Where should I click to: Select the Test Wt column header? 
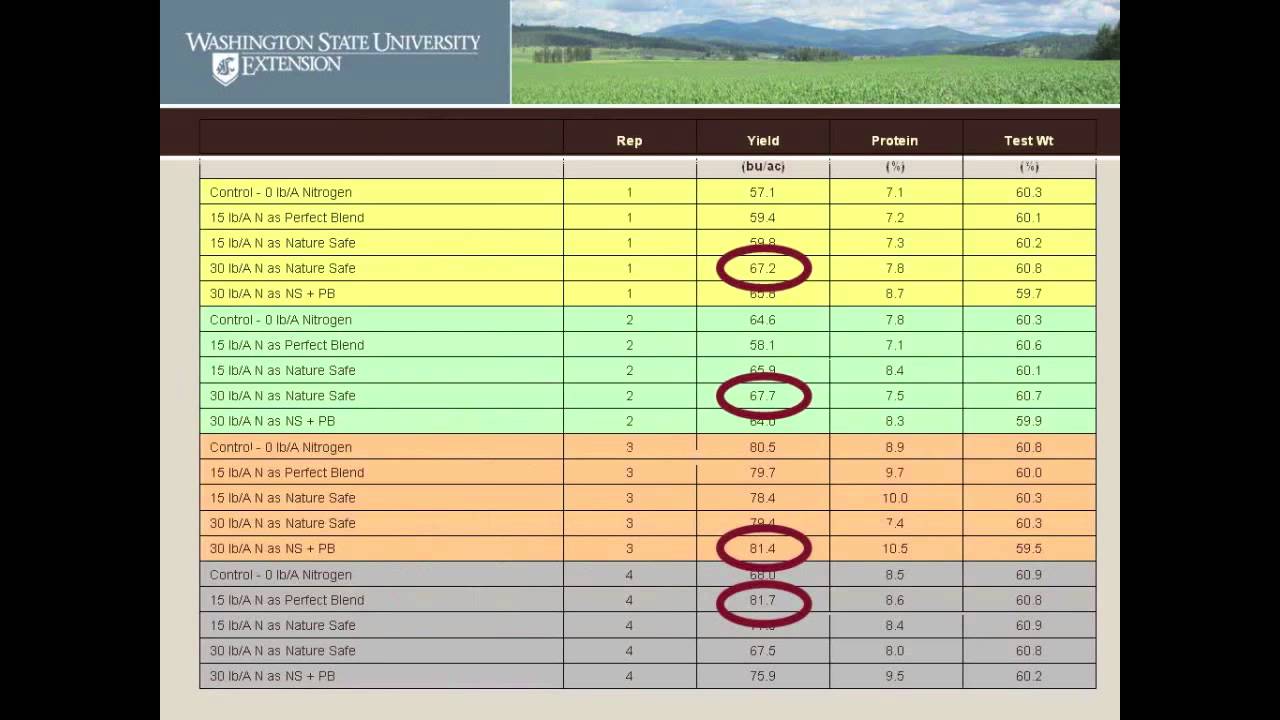1029,141
